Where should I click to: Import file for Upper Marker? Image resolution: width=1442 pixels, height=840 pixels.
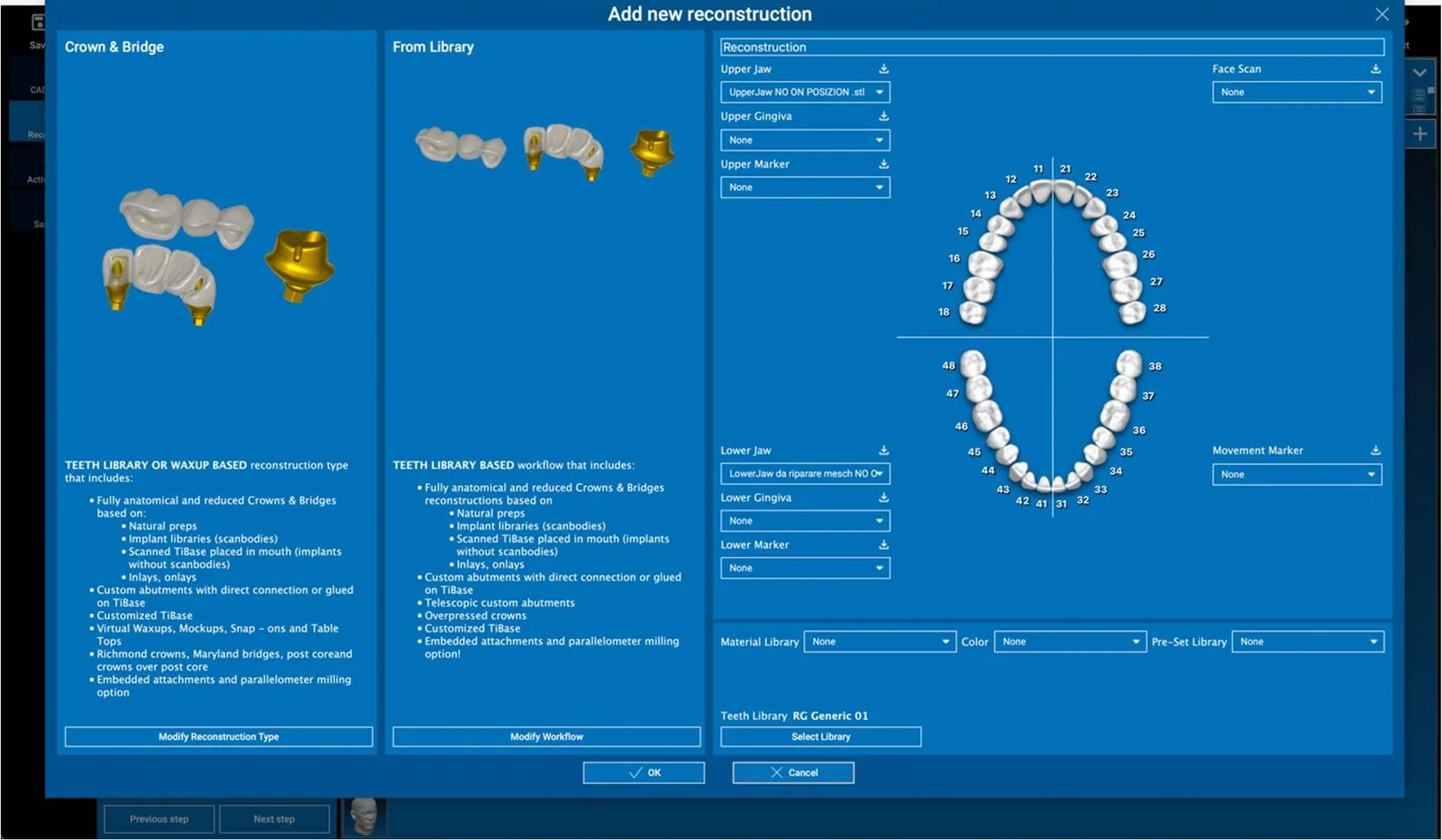pyautogui.click(x=883, y=164)
